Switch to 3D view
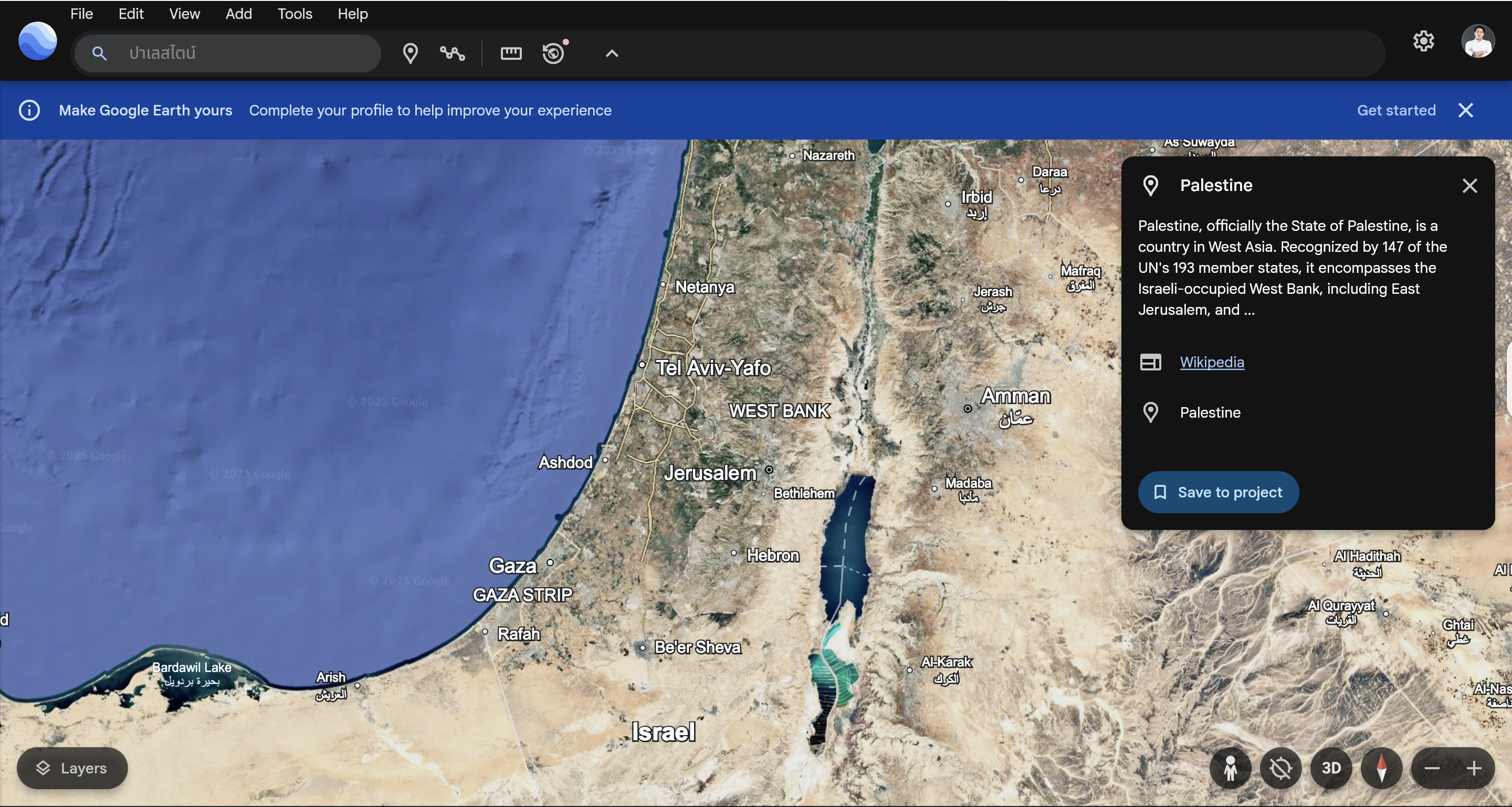 tap(1331, 768)
